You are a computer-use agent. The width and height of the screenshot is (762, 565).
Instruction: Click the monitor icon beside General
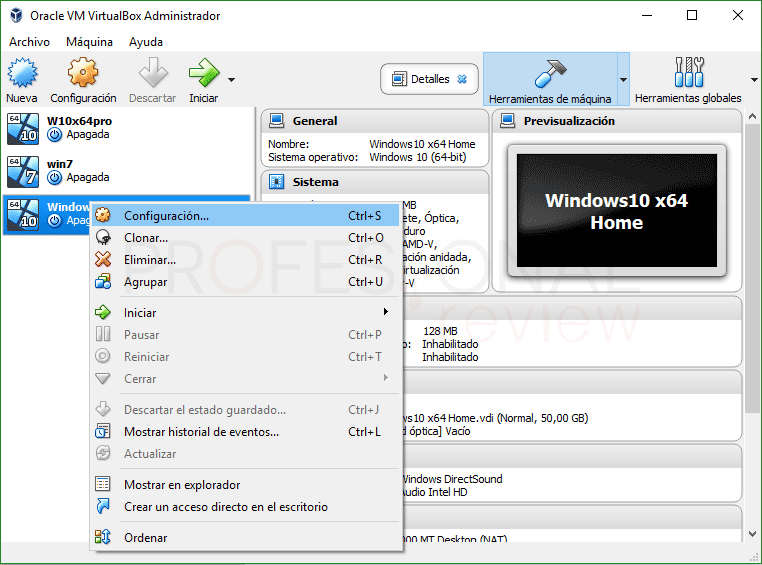click(277, 120)
